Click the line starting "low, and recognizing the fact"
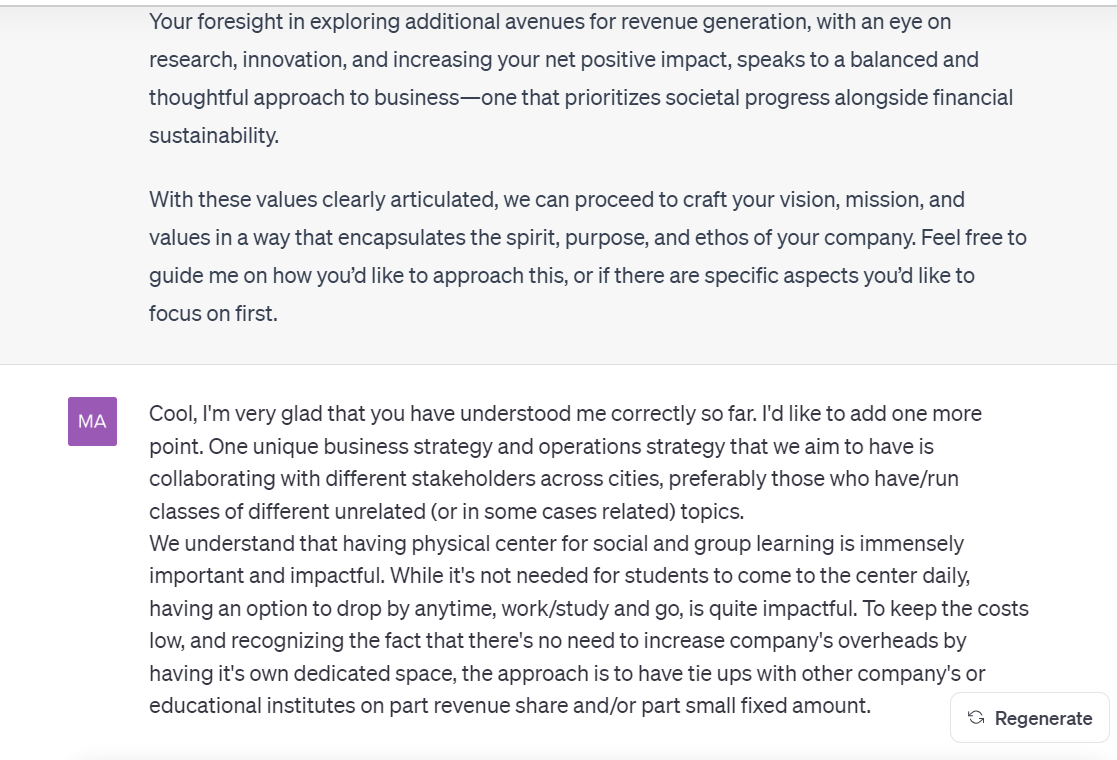Screen dimensions: 1117x760 557,640
